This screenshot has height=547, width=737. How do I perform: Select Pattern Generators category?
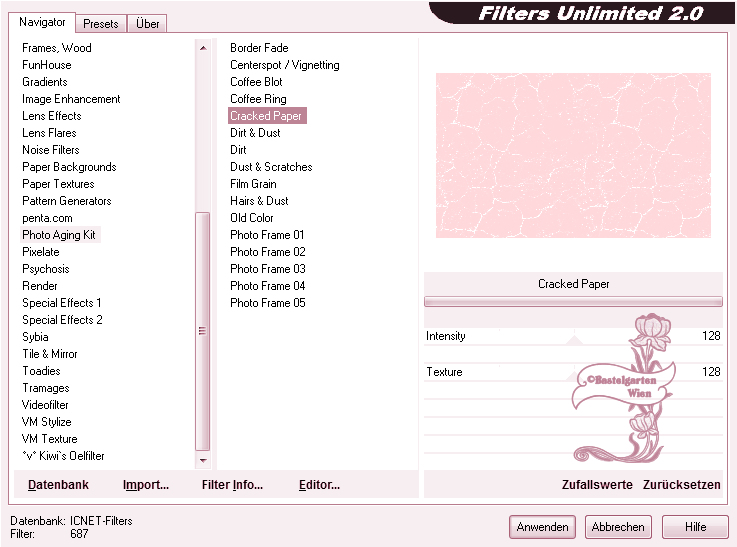point(67,201)
